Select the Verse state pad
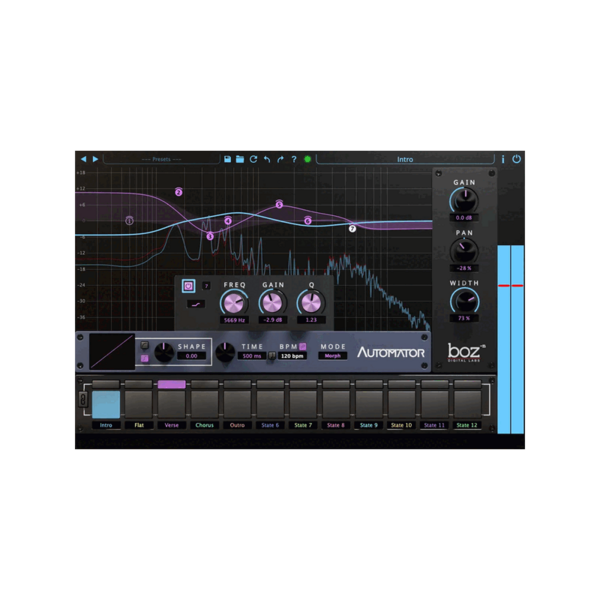The width and height of the screenshot is (600, 600). [171, 404]
